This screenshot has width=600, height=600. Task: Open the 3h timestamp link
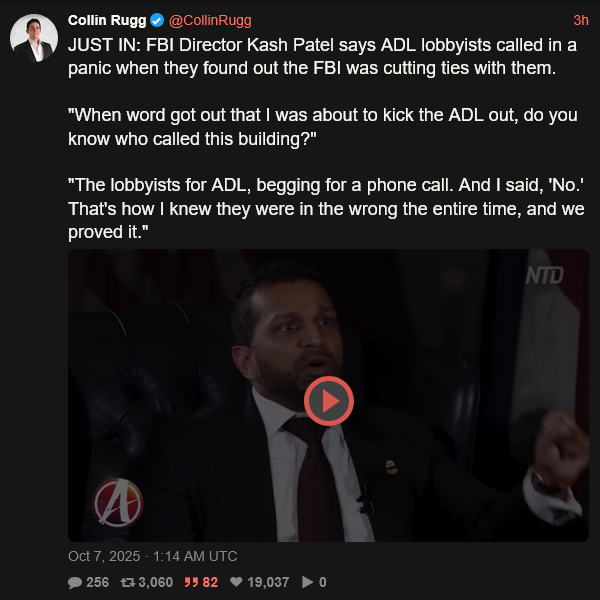[580, 20]
